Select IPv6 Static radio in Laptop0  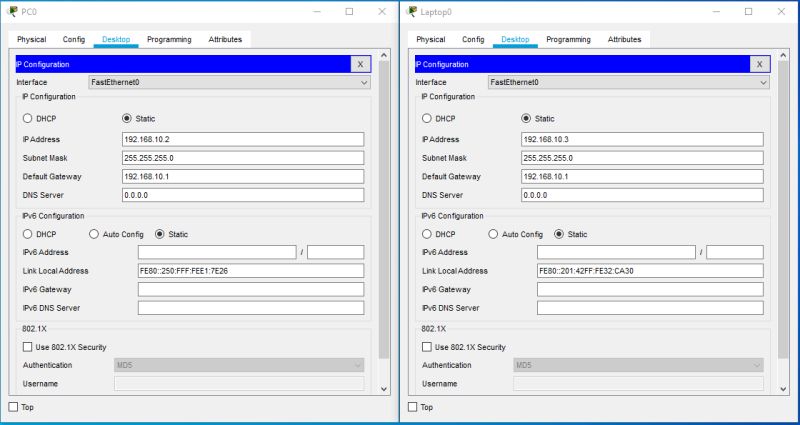coord(559,234)
